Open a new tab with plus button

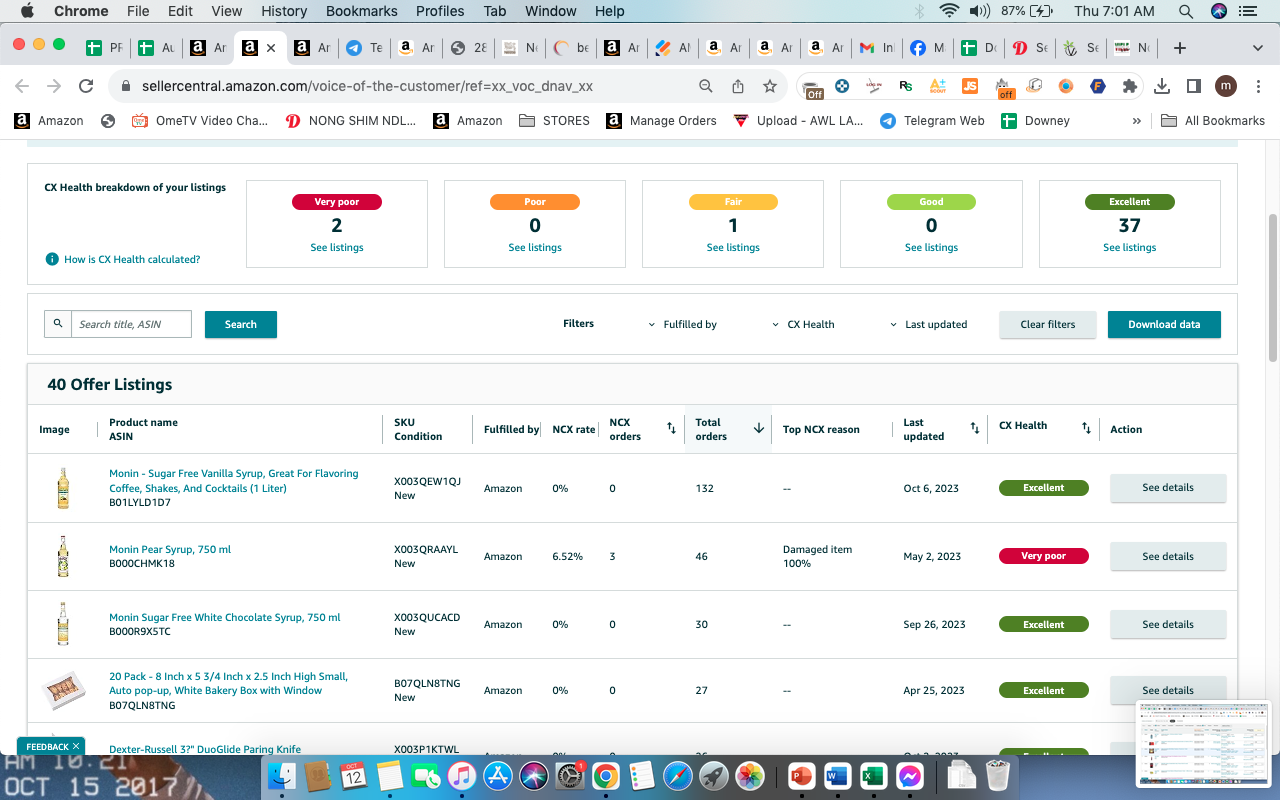pyautogui.click(x=1180, y=47)
